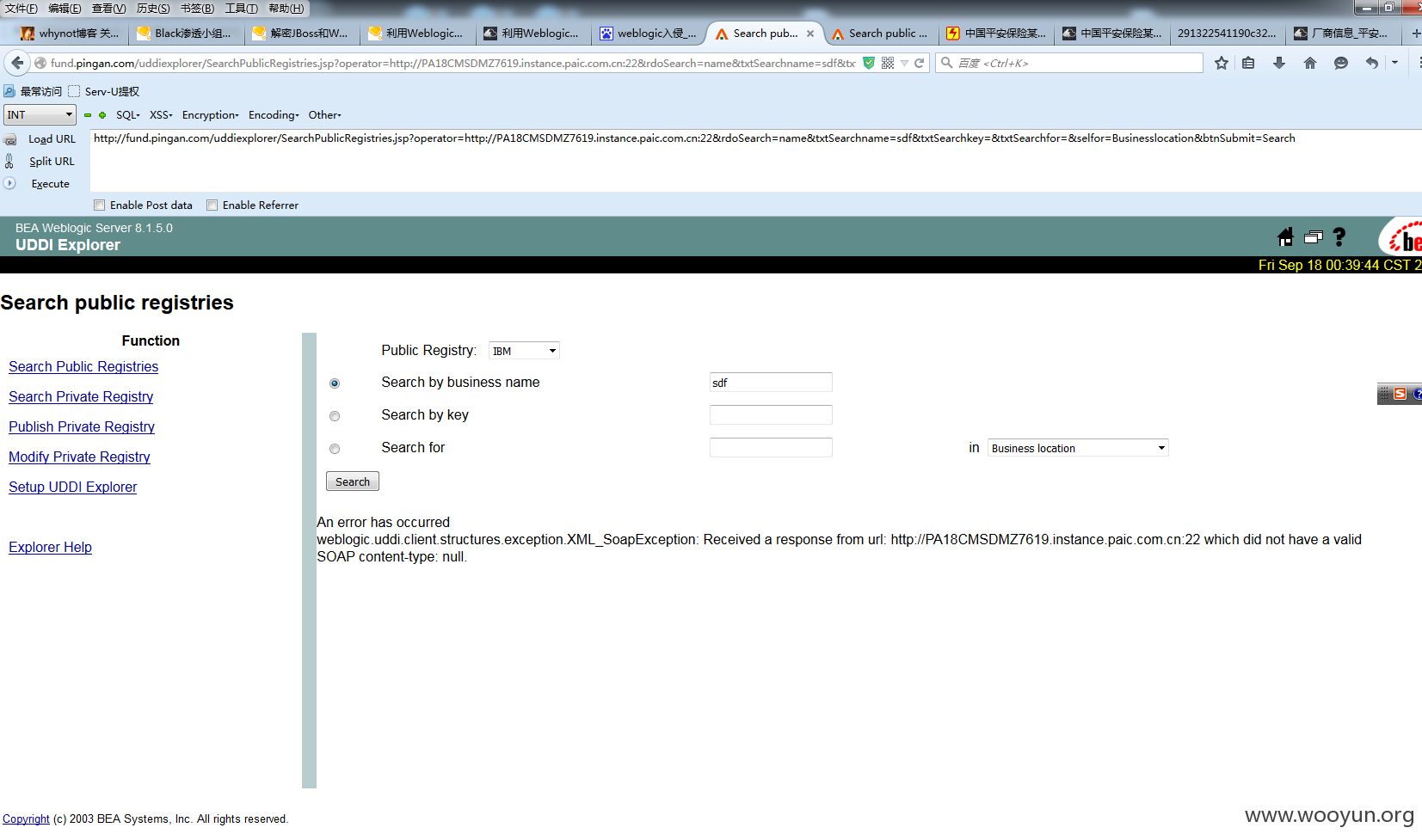Image resolution: width=1422 pixels, height=840 pixels.
Task: Click the green shield security icon
Action: tap(869, 63)
